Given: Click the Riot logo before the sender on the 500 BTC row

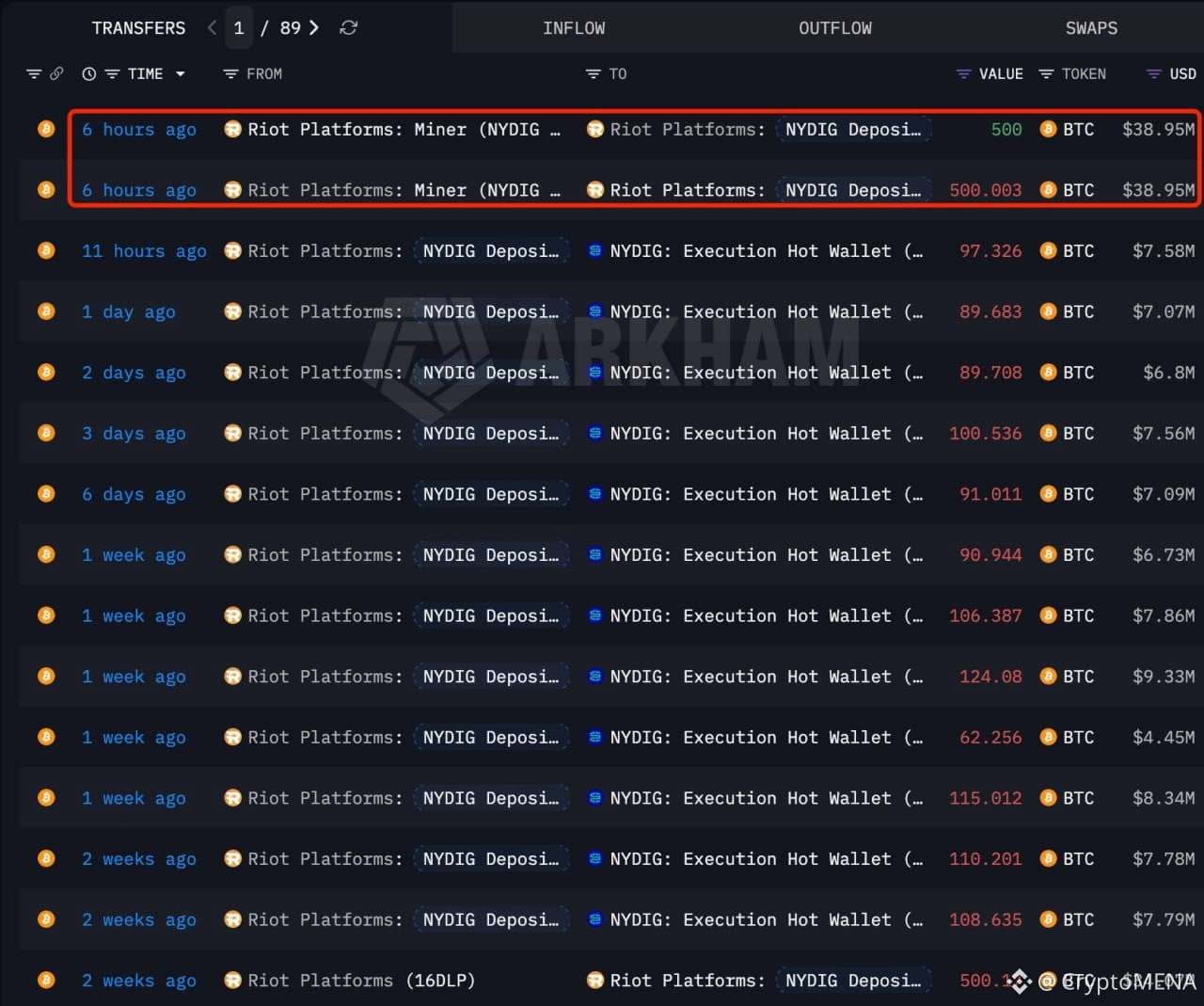Looking at the screenshot, I should (x=232, y=129).
